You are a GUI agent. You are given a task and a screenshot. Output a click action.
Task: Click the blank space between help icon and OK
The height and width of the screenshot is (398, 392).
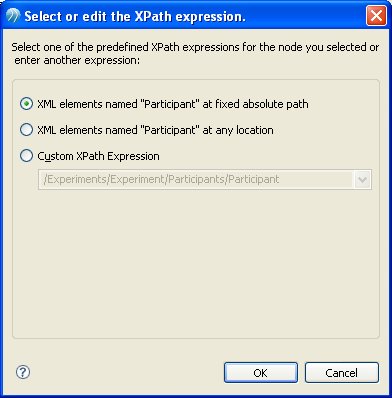(127, 372)
